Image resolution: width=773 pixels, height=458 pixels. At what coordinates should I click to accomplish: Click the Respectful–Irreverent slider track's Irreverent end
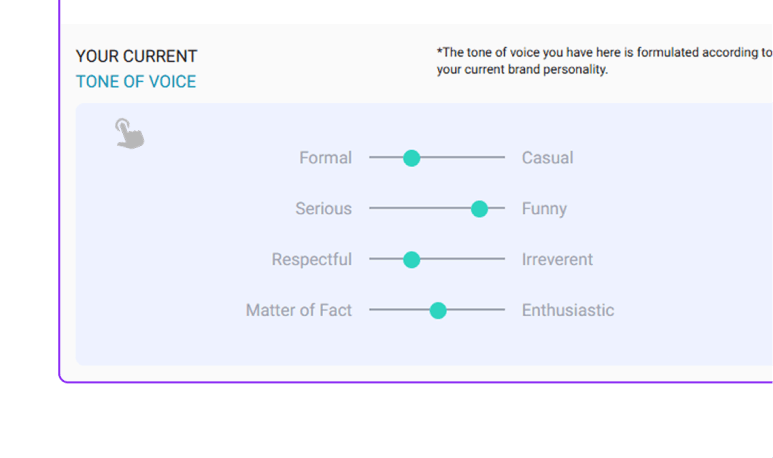click(x=500, y=260)
